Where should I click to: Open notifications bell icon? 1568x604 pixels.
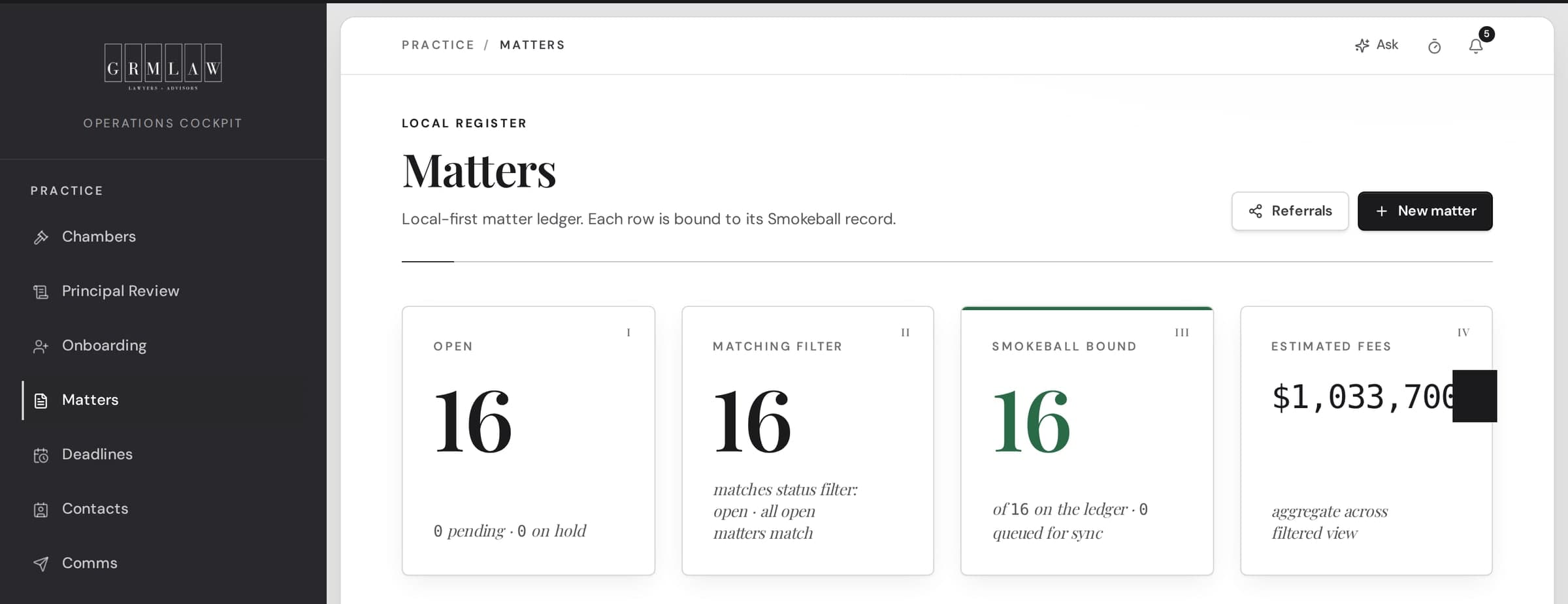[1476, 46]
